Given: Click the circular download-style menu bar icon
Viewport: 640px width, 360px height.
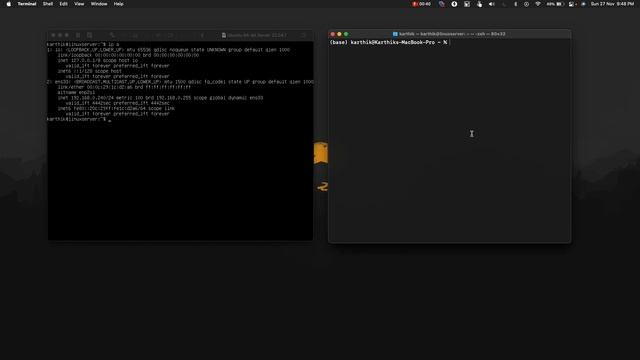Looking at the screenshot, I should click(454, 4).
